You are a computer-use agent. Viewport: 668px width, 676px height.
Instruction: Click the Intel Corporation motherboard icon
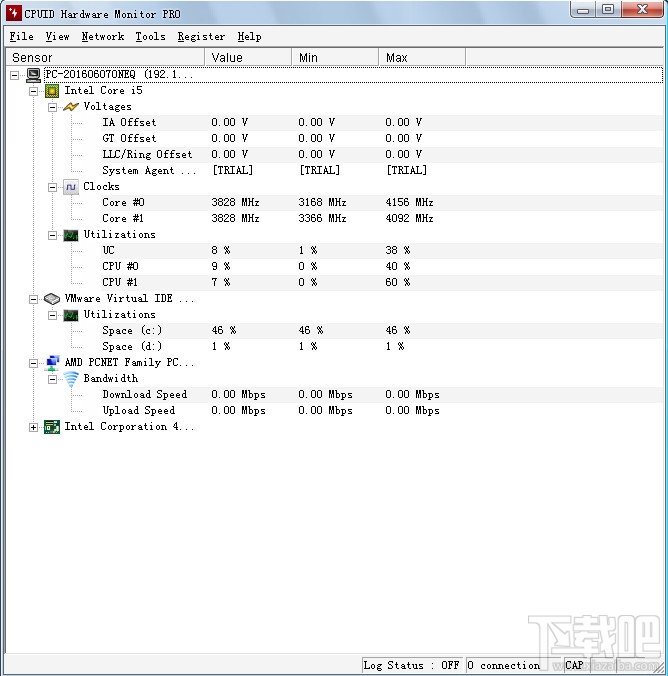coord(52,427)
